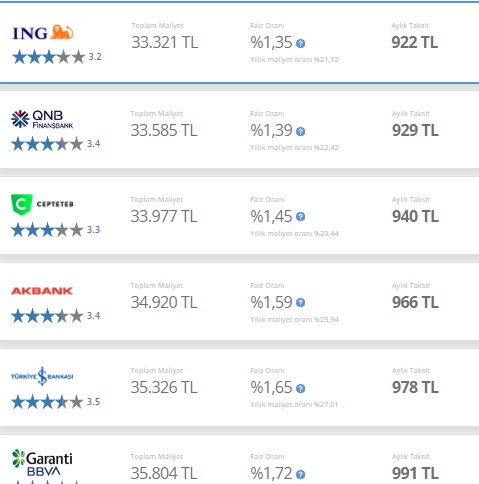
Task: Click help icon beside %1,65 rate
Action: [x=300, y=388]
